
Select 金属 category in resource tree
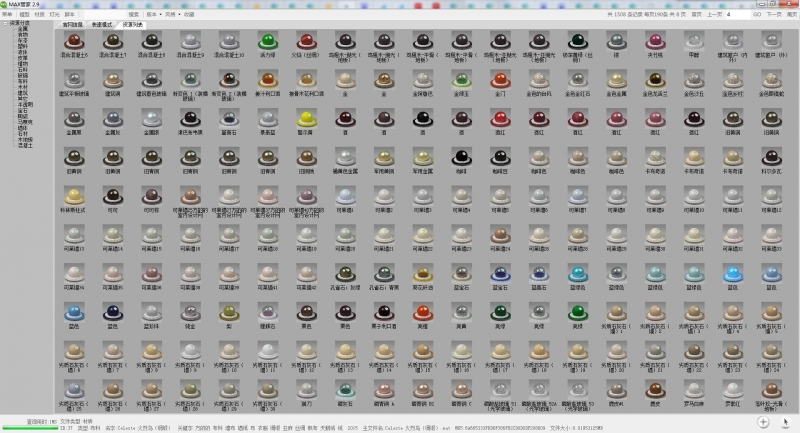[x=23, y=30]
